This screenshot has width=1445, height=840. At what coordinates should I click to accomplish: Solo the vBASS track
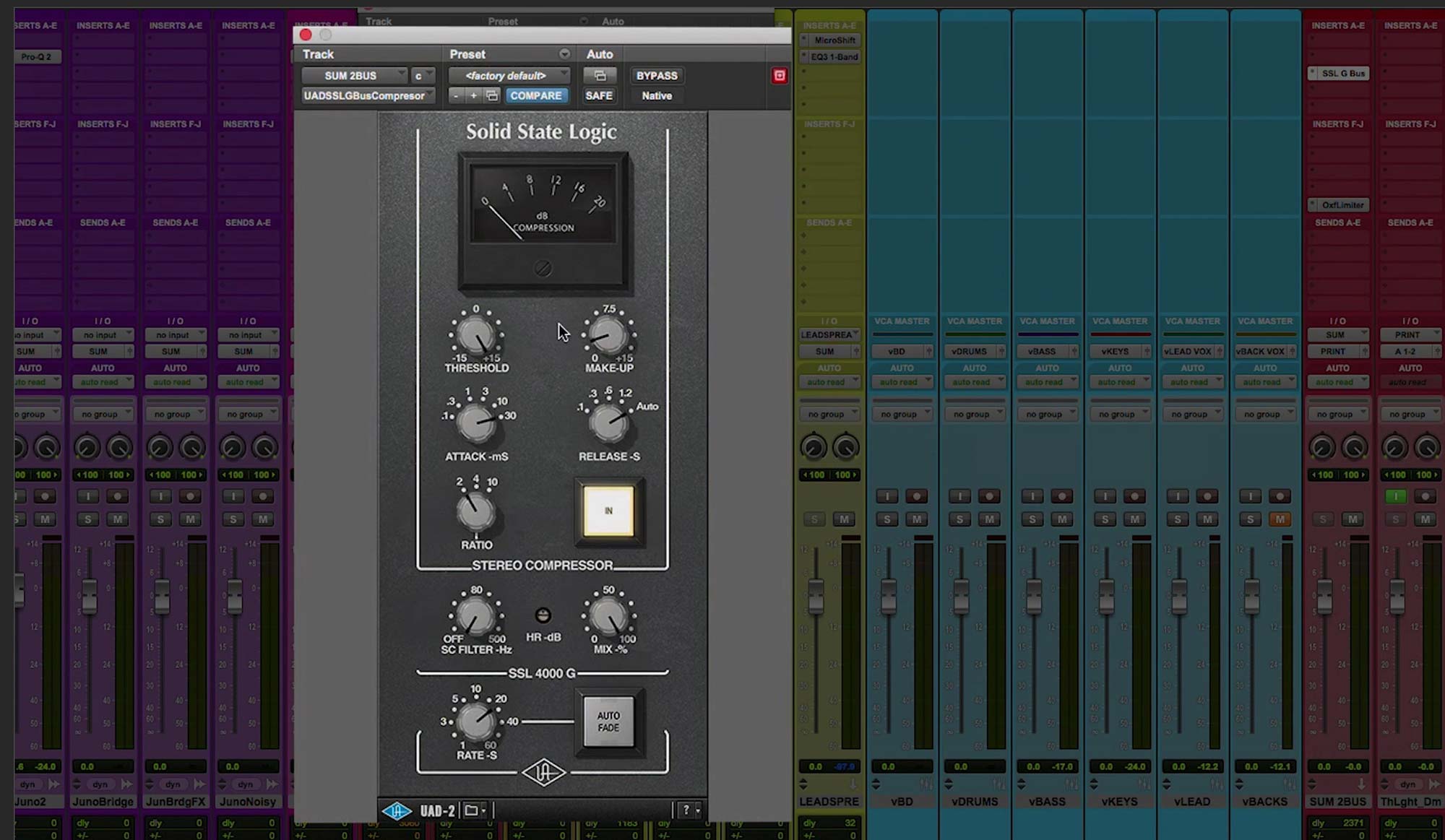pyautogui.click(x=1032, y=519)
